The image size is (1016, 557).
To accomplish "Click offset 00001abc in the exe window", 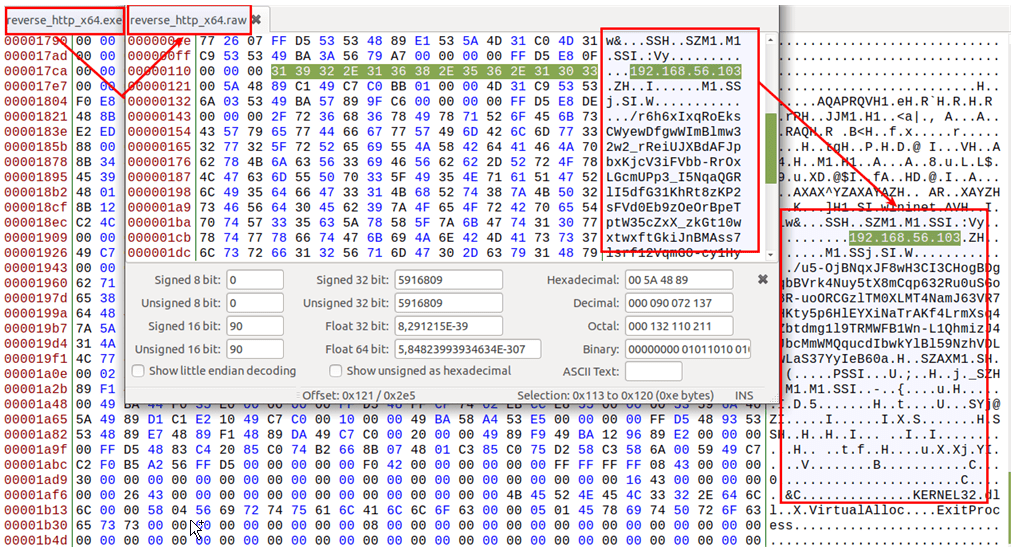I will click(x=36, y=464).
